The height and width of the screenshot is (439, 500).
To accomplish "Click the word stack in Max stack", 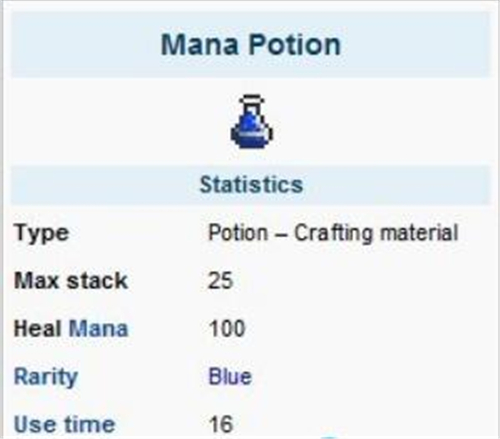I will click(97, 281).
